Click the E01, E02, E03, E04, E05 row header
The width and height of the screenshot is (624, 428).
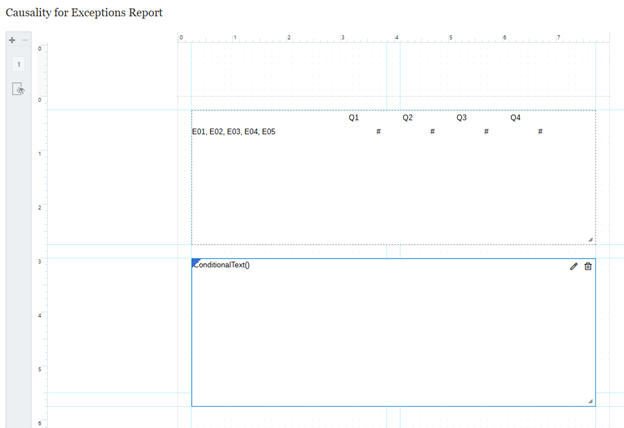point(234,132)
